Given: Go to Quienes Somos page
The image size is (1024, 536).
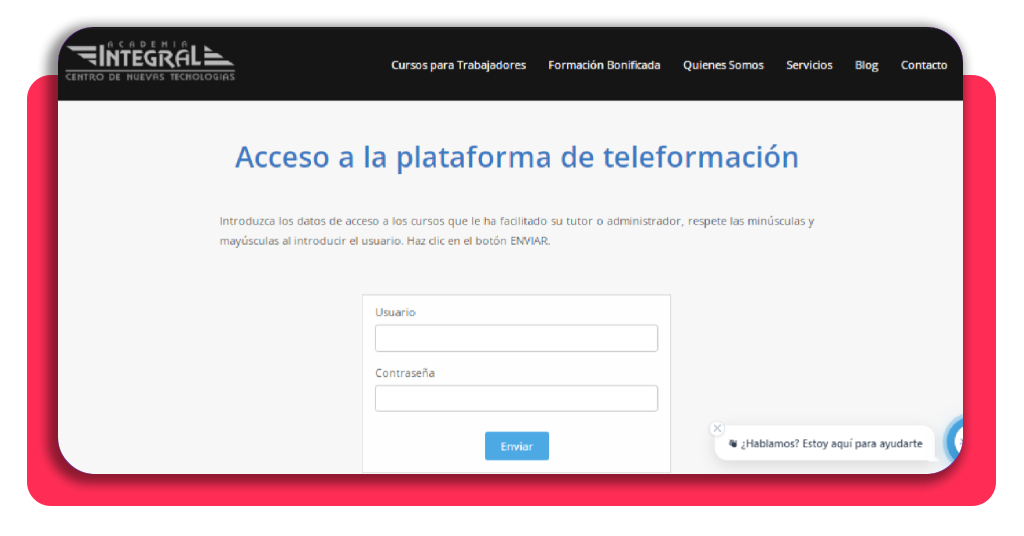Looking at the screenshot, I should (723, 65).
